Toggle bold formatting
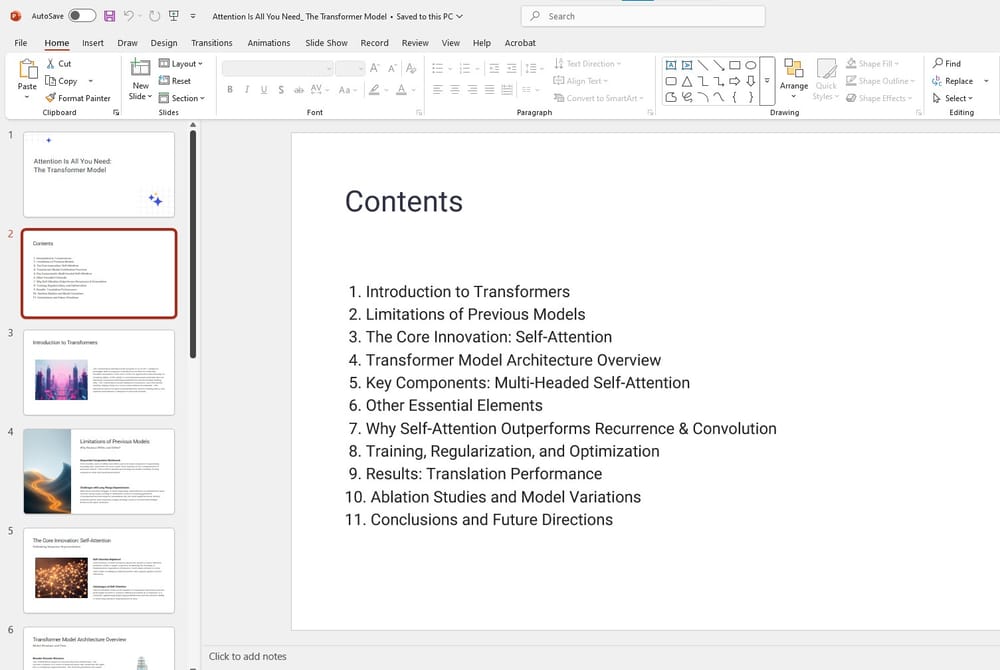The image size is (1000, 670). (x=230, y=89)
